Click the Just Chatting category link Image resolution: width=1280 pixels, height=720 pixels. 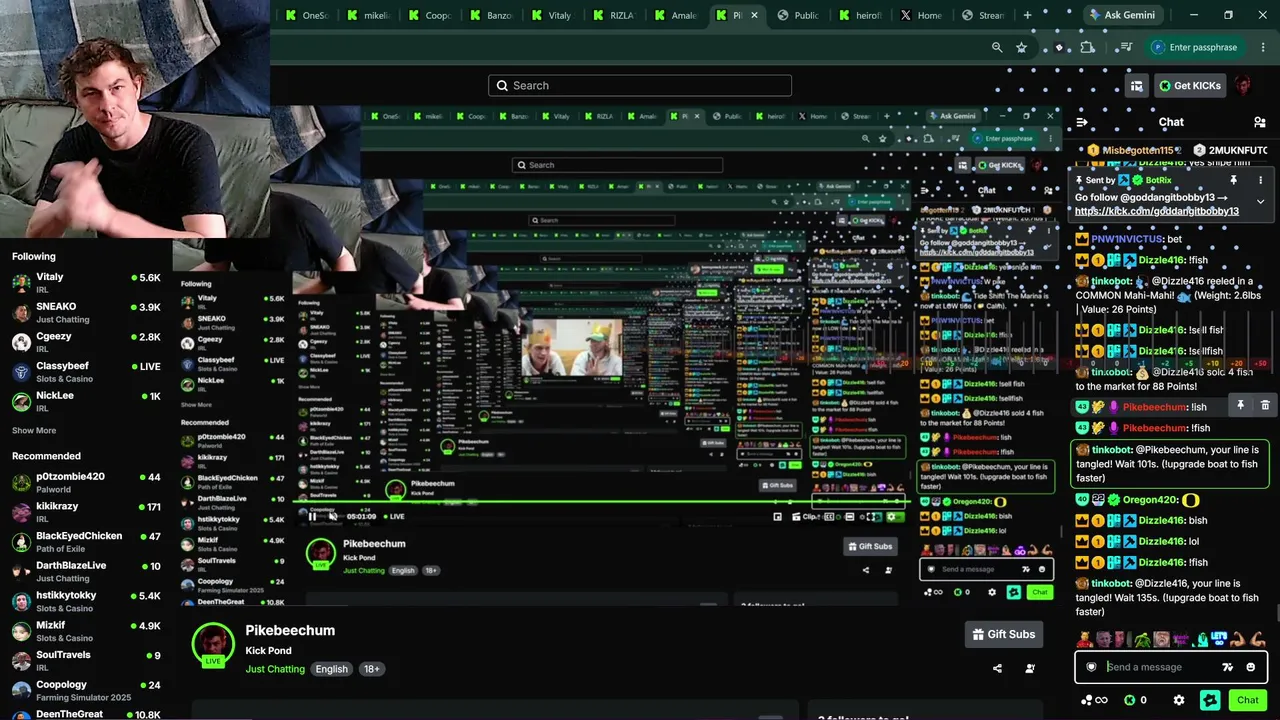point(275,669)
